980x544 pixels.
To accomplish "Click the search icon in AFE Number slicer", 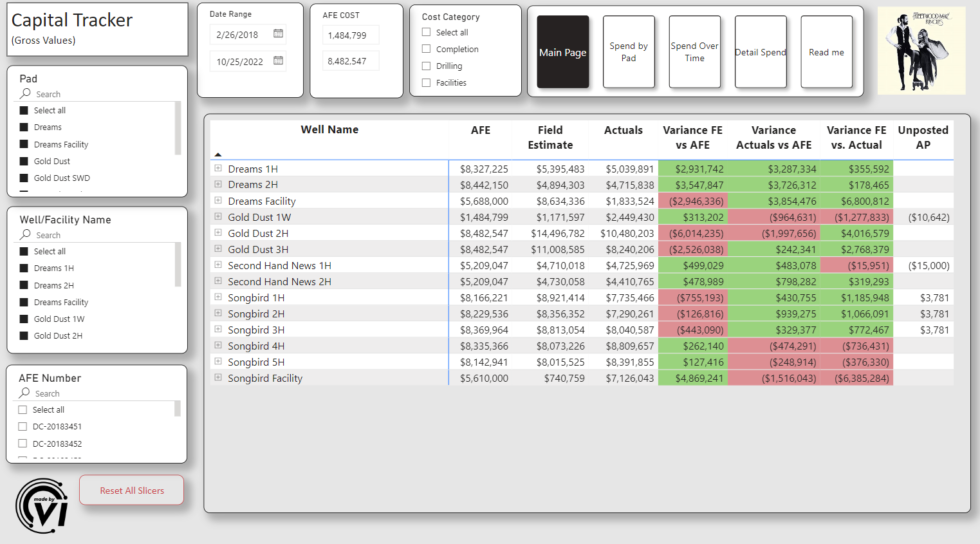I will coord(25,394).
